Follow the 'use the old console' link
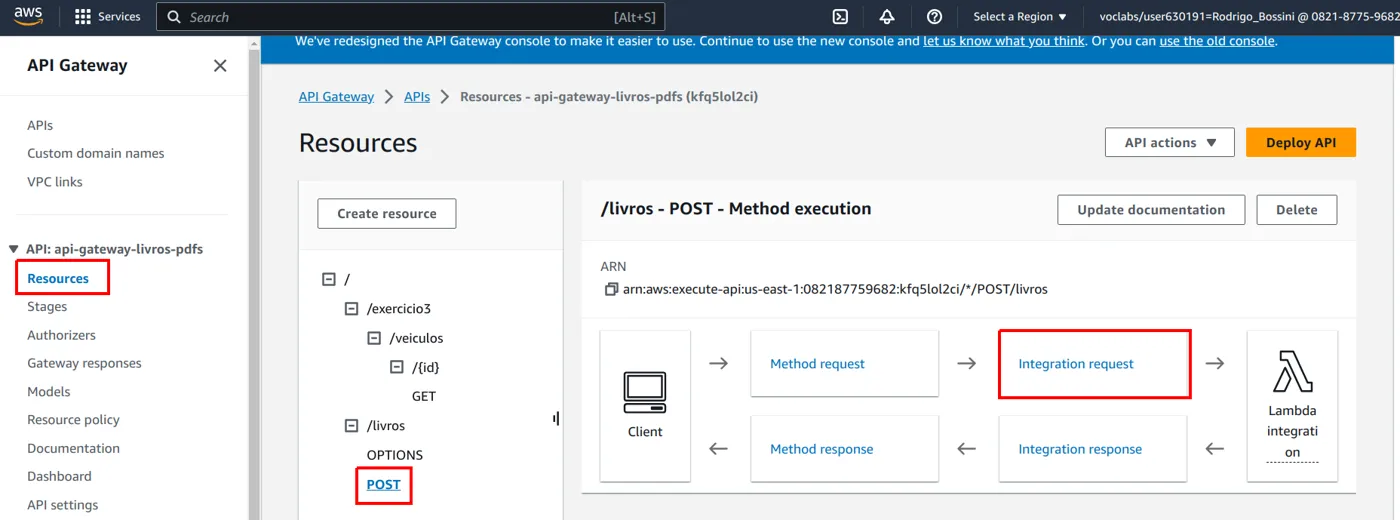The image size is (1400, 520). click(x=1217, y=41)
